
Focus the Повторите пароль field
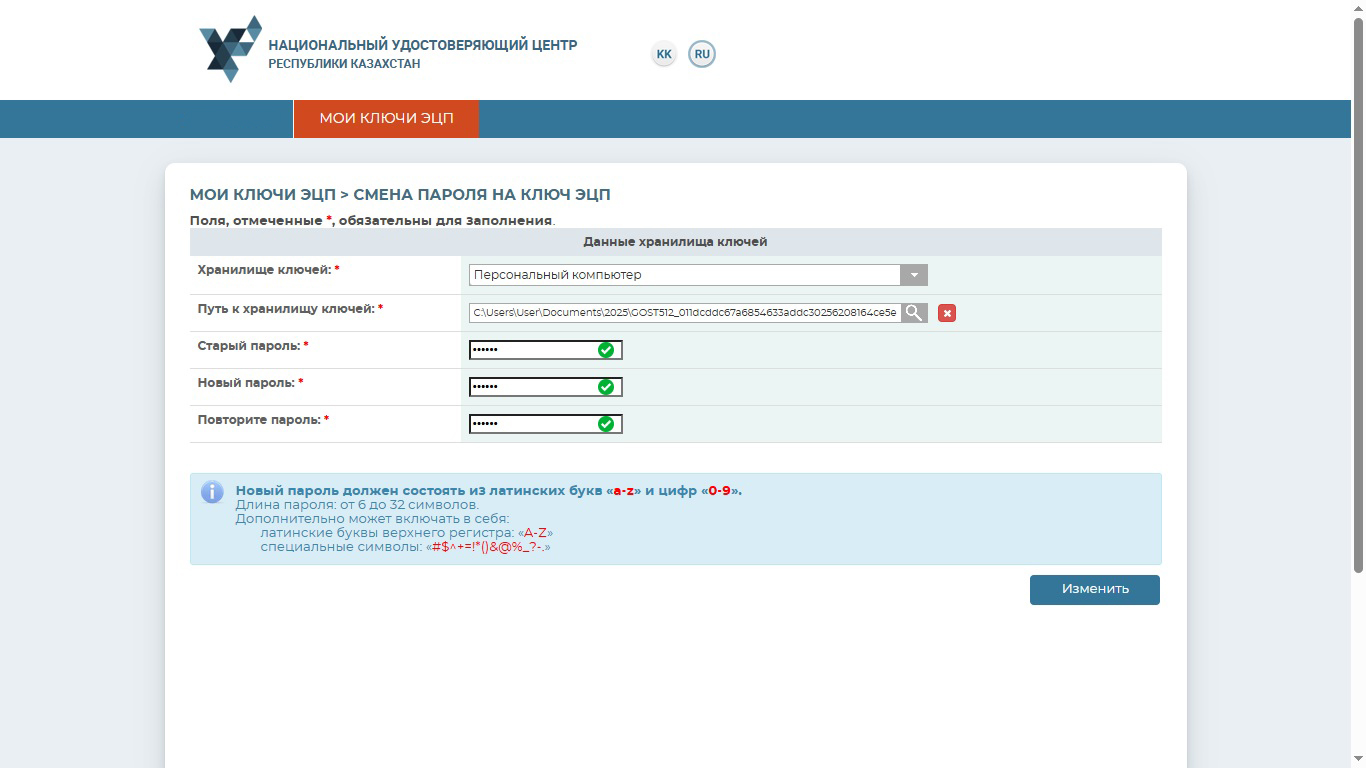tap(532, 424)
